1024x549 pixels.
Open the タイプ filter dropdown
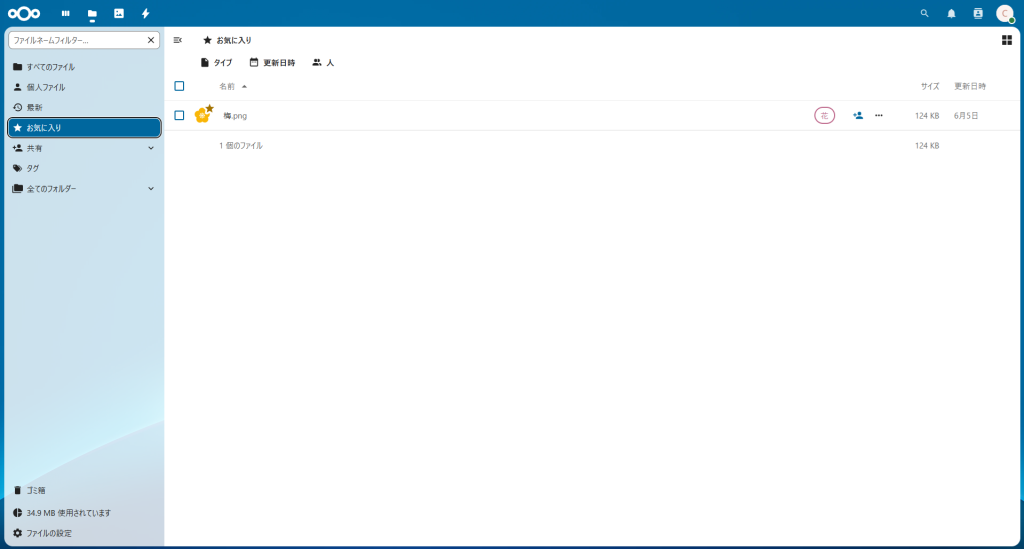[216, 62]
